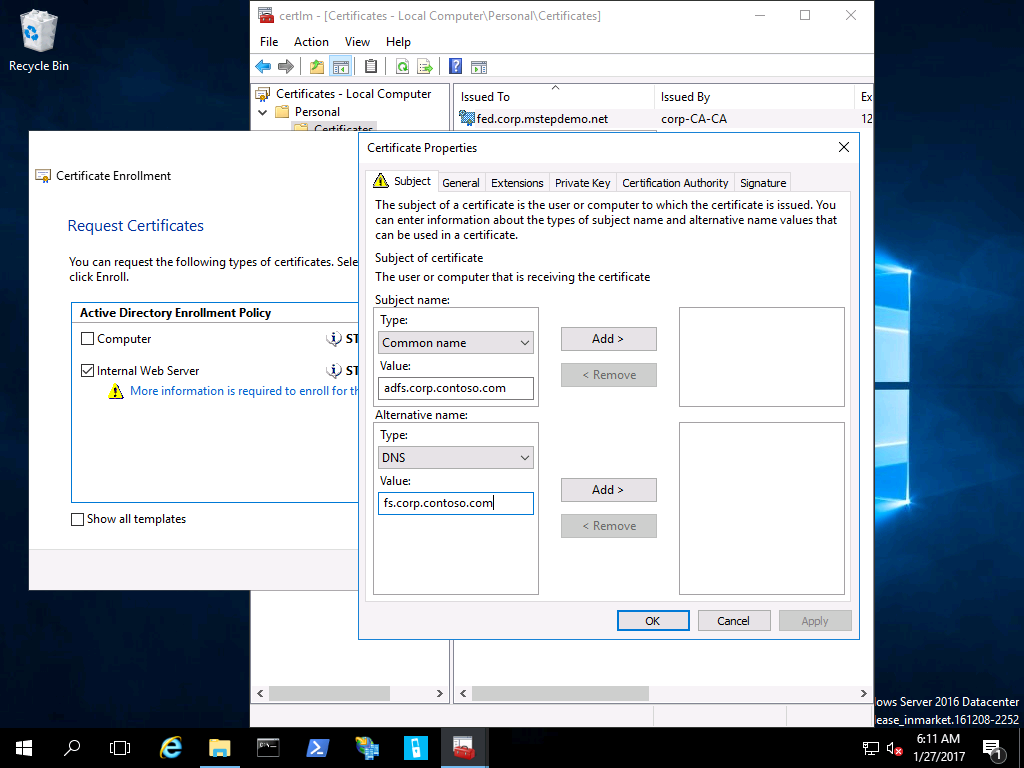Open the Subject name Type dropdown

click(x=456, y=343)
